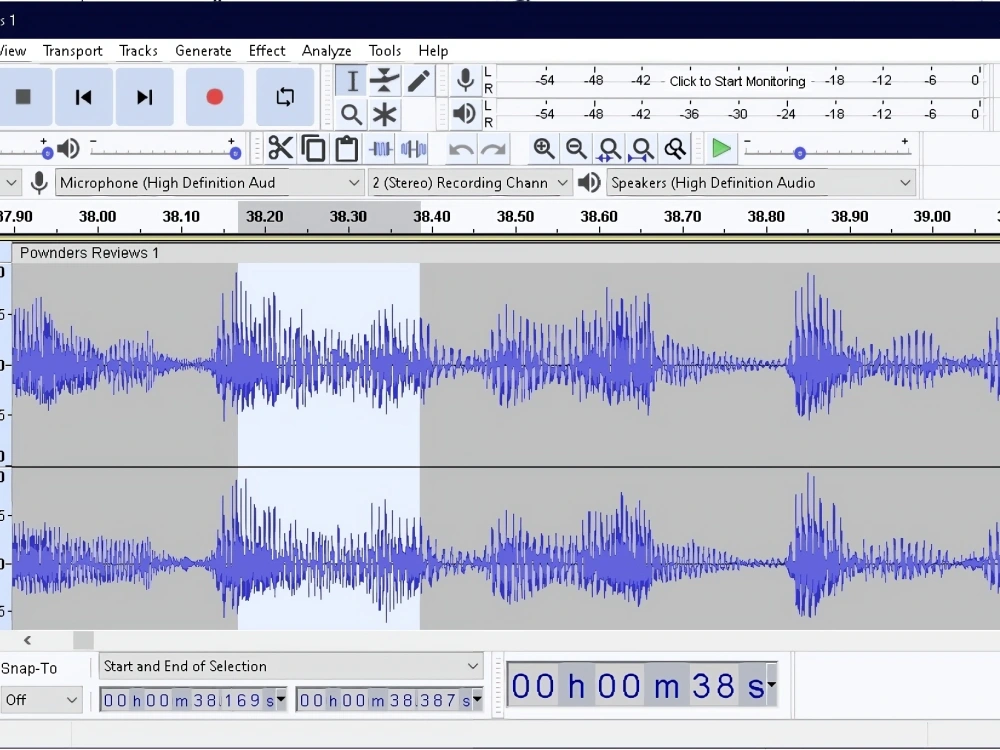Expand the Recording Channels dropdown

[x=469, y=183]
